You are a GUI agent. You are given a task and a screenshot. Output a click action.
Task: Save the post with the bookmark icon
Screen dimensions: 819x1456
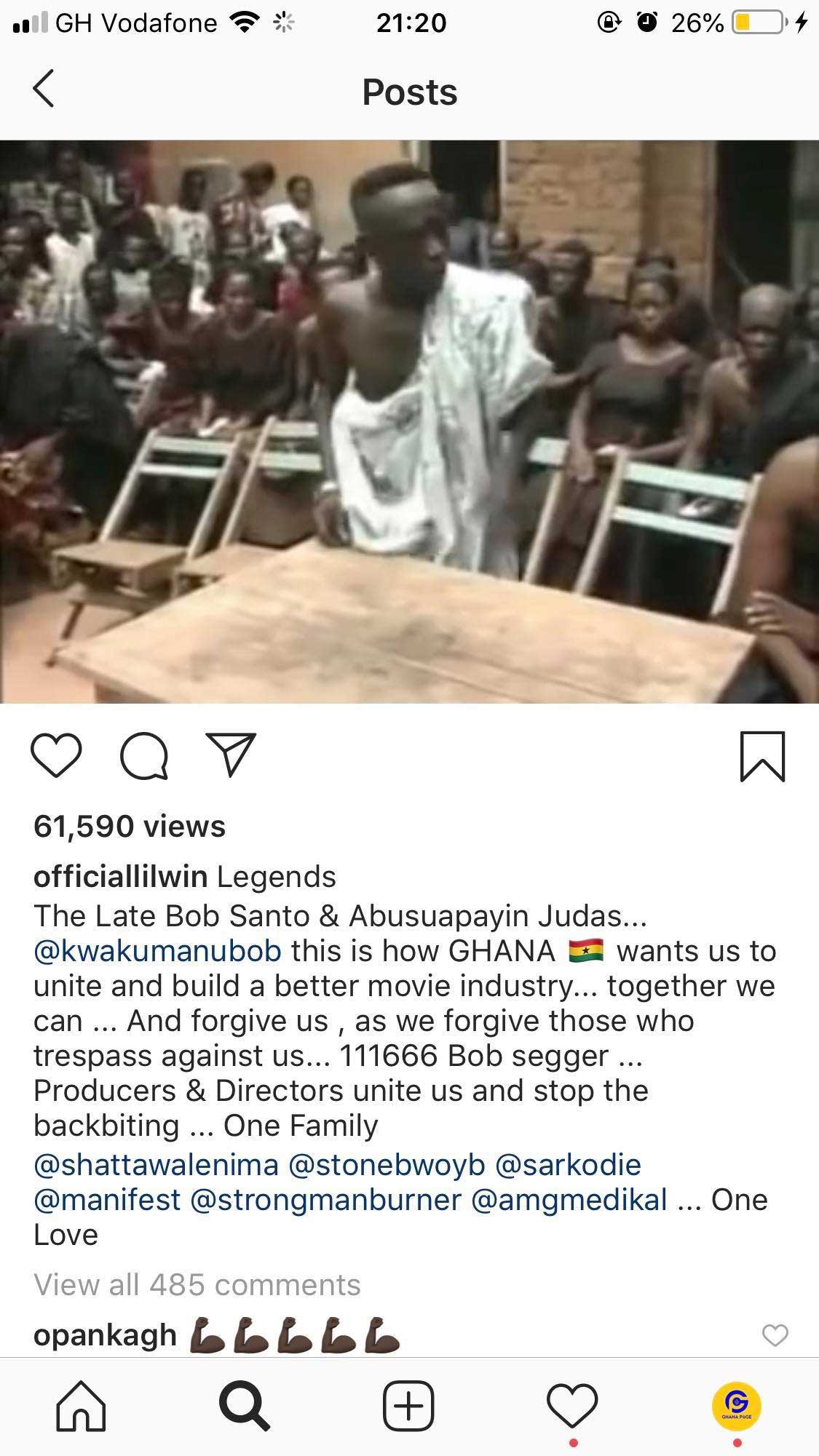point(763,757)
